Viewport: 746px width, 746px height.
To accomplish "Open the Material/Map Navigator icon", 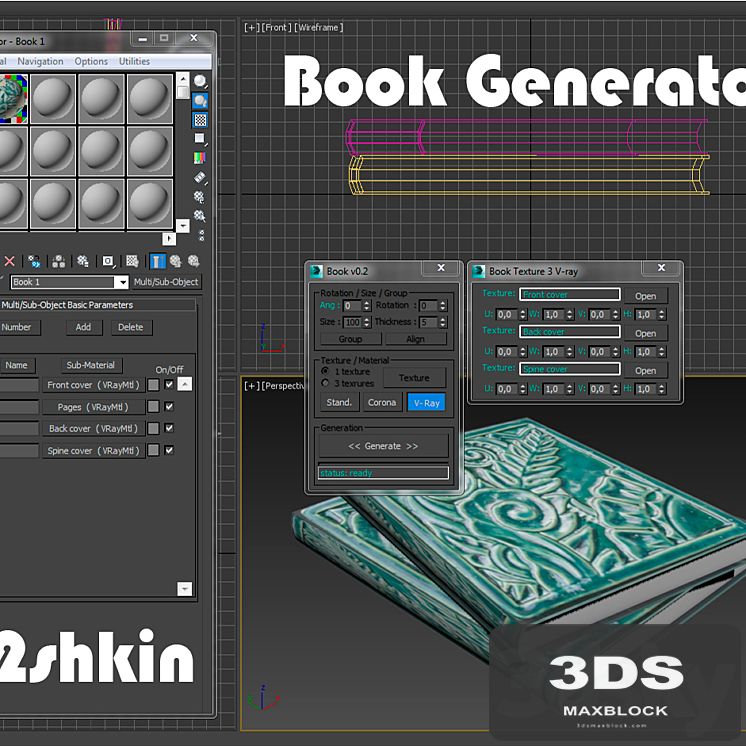I will click(x=202, y=235).
